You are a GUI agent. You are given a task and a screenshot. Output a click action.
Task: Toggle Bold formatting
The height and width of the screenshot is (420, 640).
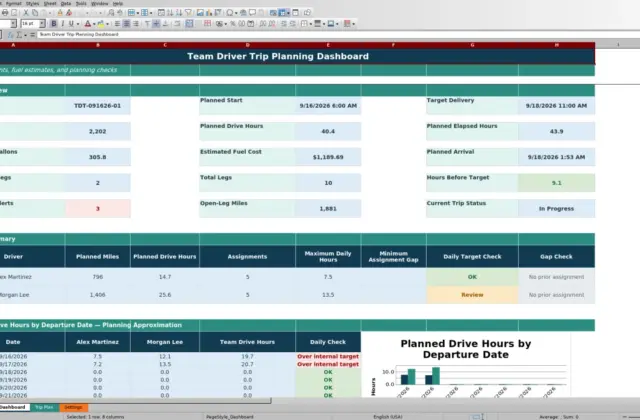[54, 24]
